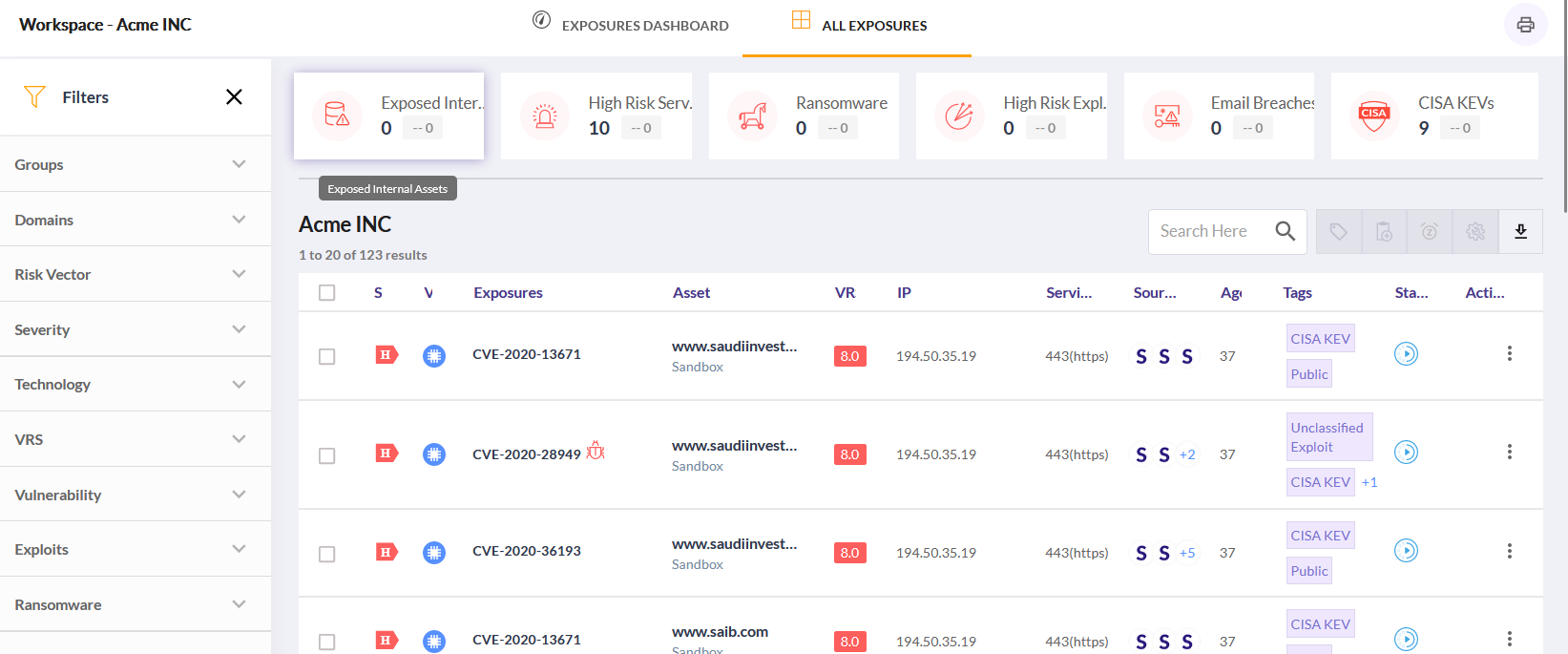Close the Filters panel with X
Screen dimensions: 1568x654
click(x=234, y=96)
